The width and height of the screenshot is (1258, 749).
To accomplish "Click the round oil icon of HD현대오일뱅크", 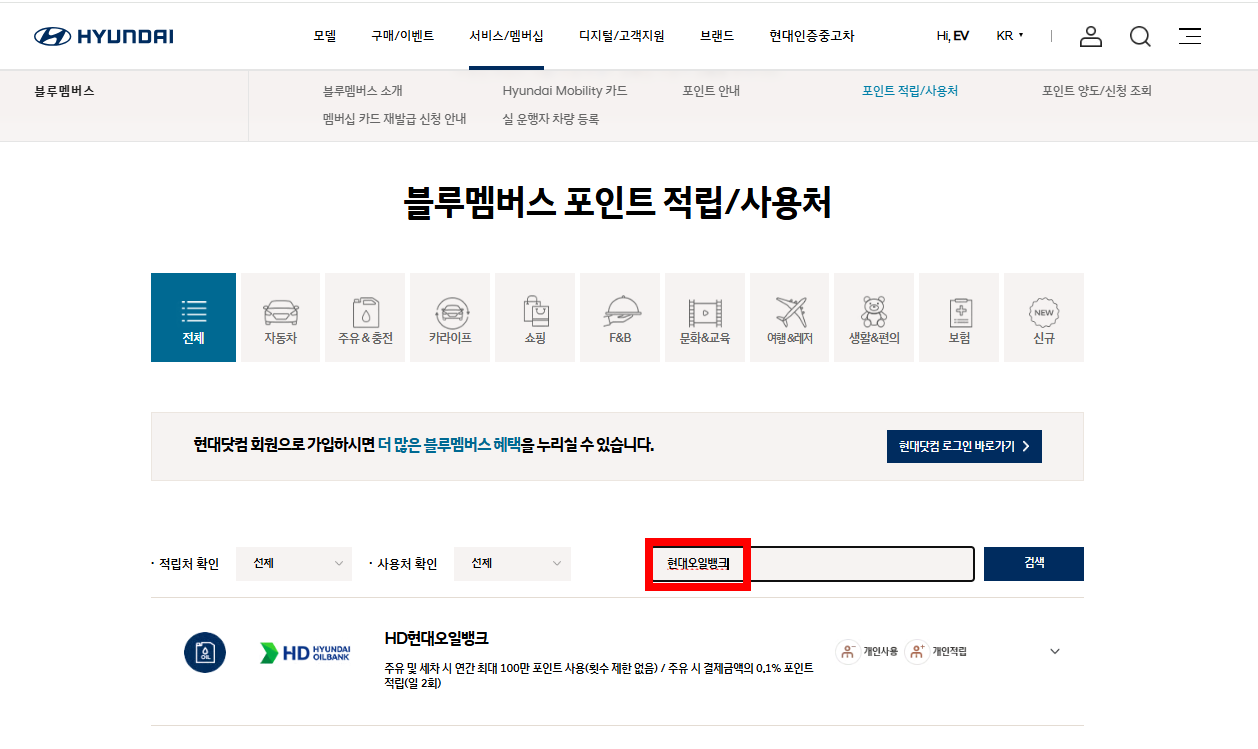I will pos(205,652).
